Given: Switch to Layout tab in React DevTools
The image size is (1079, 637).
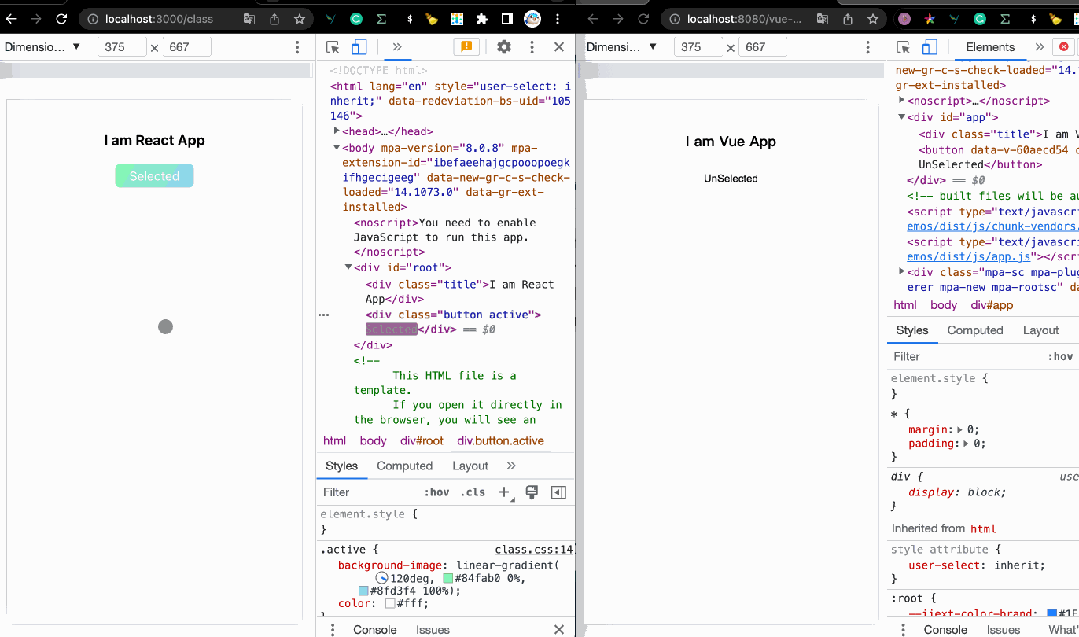Looking at the screenshot, I should point(470,466).
